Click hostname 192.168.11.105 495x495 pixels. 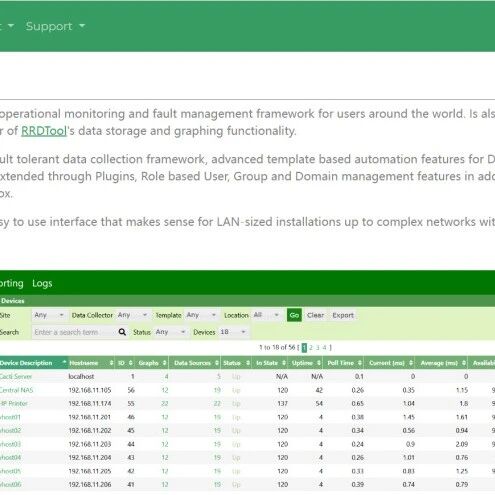pyautogui.click(x=90, y=390)
